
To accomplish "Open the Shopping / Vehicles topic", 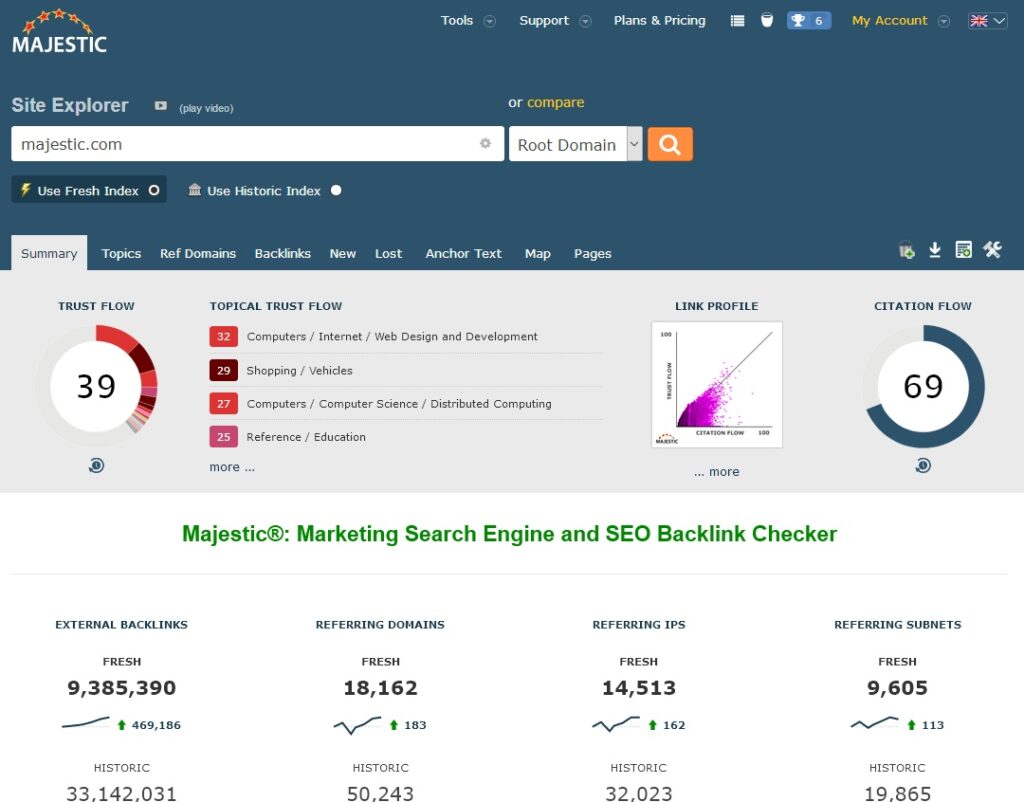I will (299, 370).
